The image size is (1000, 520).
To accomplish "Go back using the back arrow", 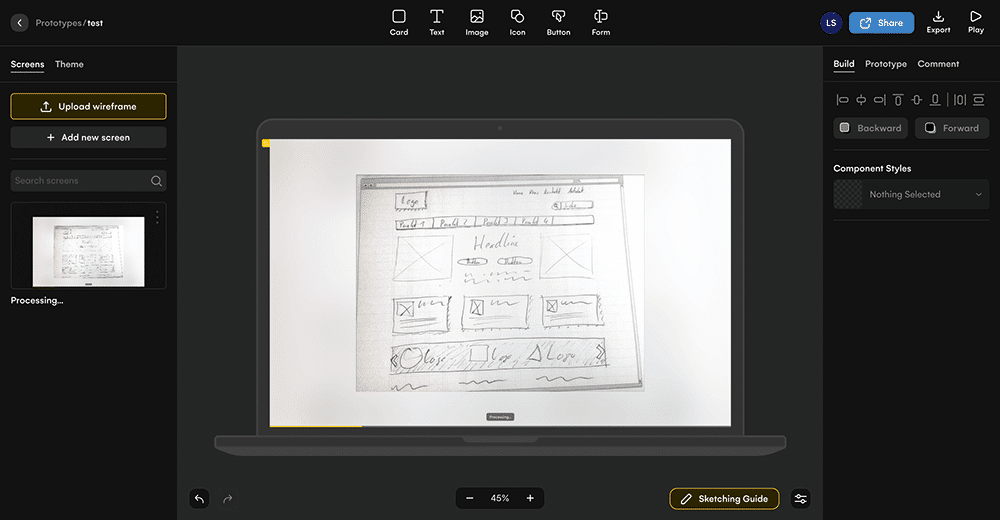I will (x=19, y=22).
